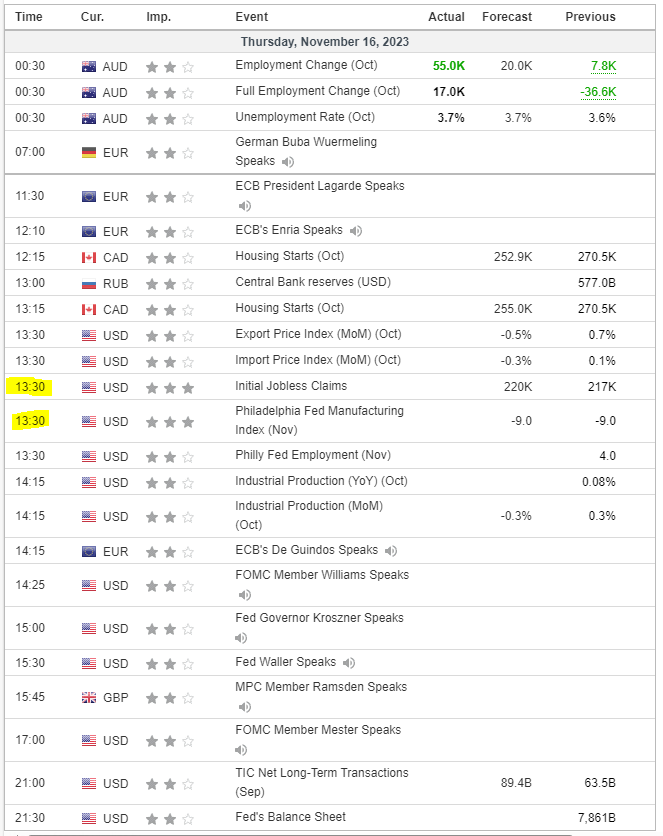The image size is (663, 836).
Task: Click the Russian flag in the RUB row
Action: pyautogui.click(x=90, y=284)
